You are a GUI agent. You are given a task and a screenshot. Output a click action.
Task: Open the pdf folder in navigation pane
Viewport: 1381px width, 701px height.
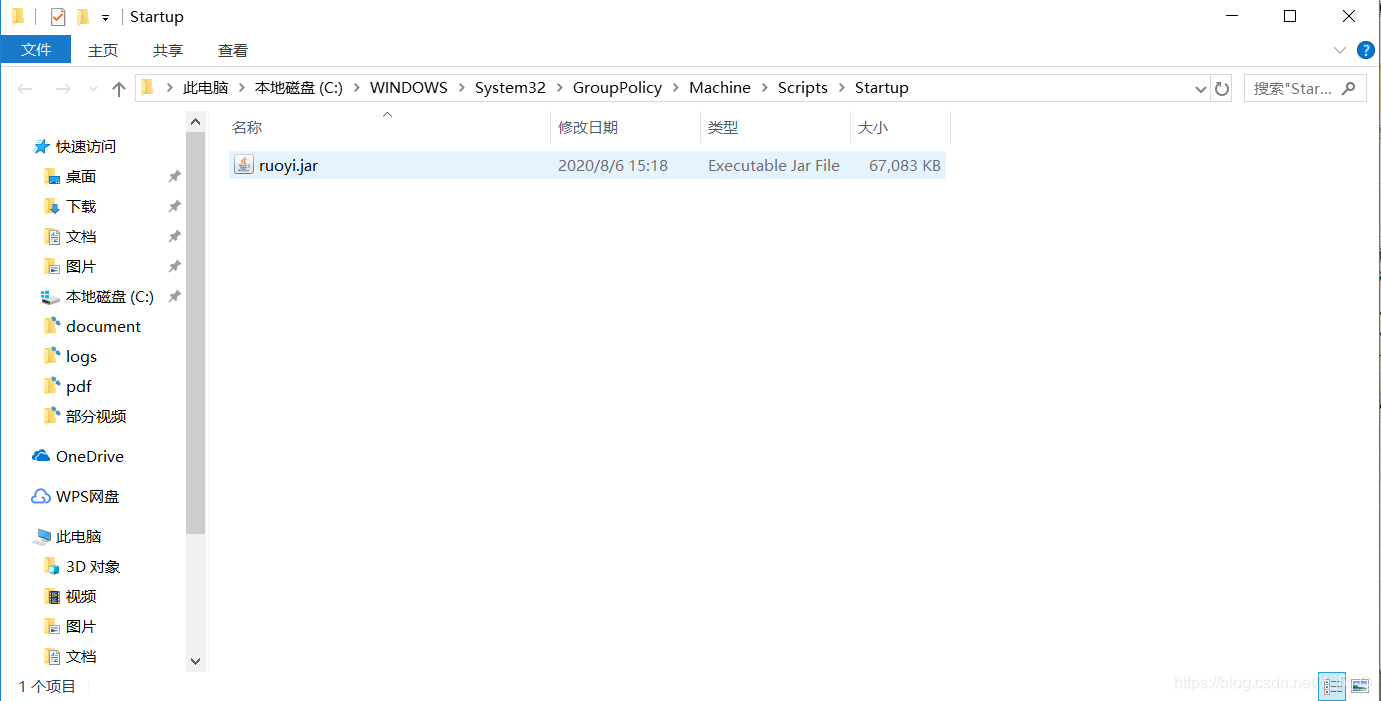[79, 386]
